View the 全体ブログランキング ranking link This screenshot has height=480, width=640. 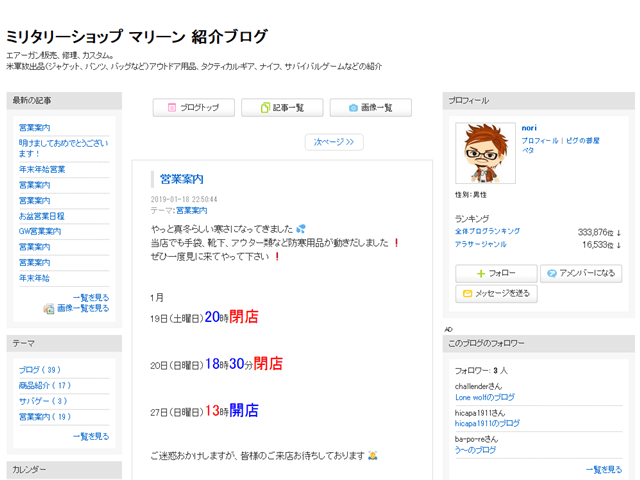click(487, 231)
